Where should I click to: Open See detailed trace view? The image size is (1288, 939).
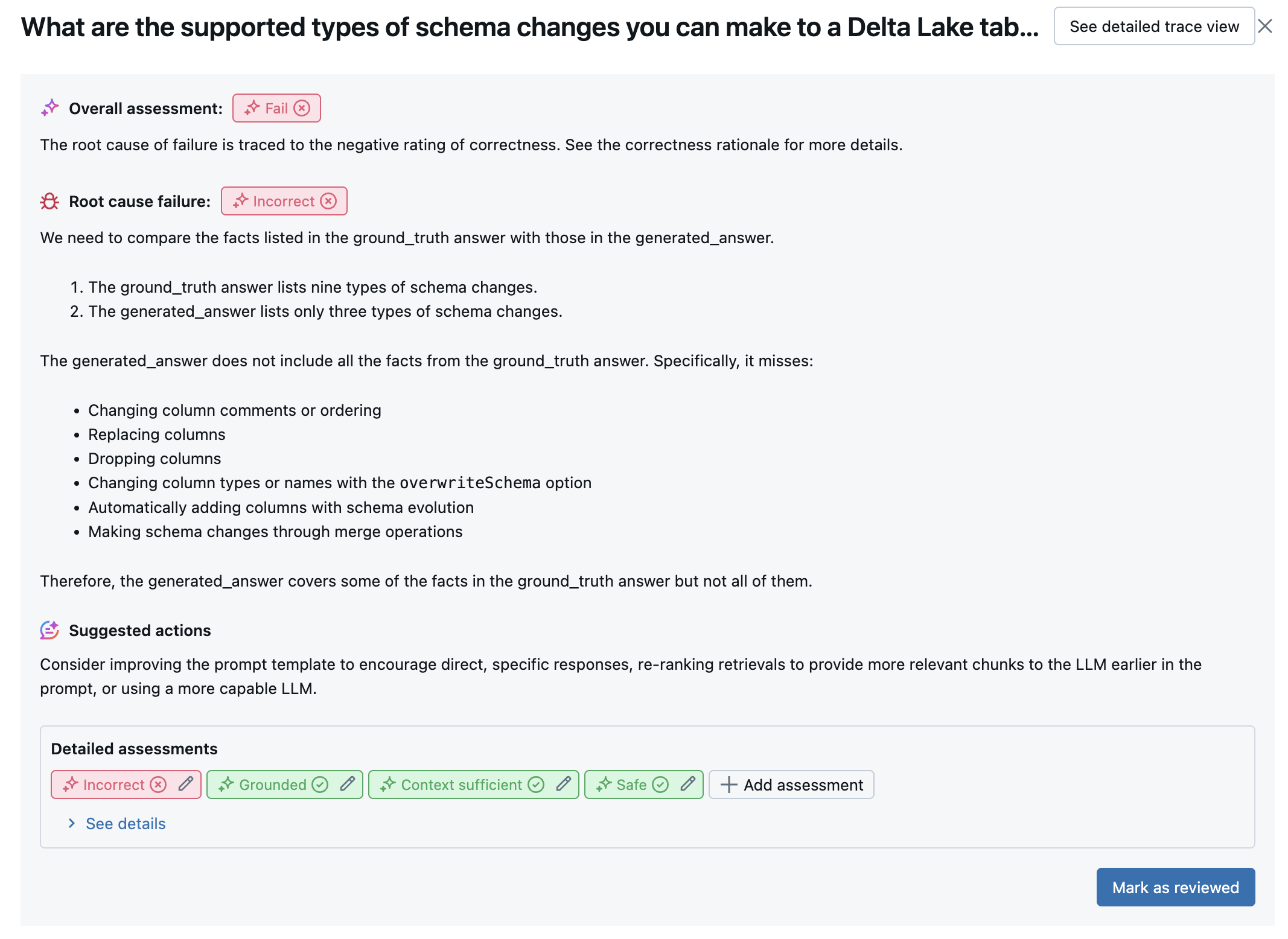pos(1153,26)
